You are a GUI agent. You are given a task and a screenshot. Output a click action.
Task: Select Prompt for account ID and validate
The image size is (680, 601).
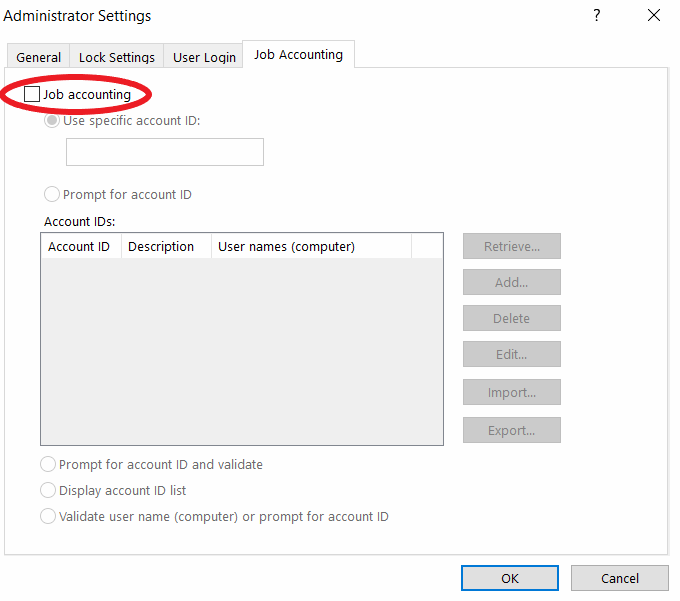click(48, 464)
